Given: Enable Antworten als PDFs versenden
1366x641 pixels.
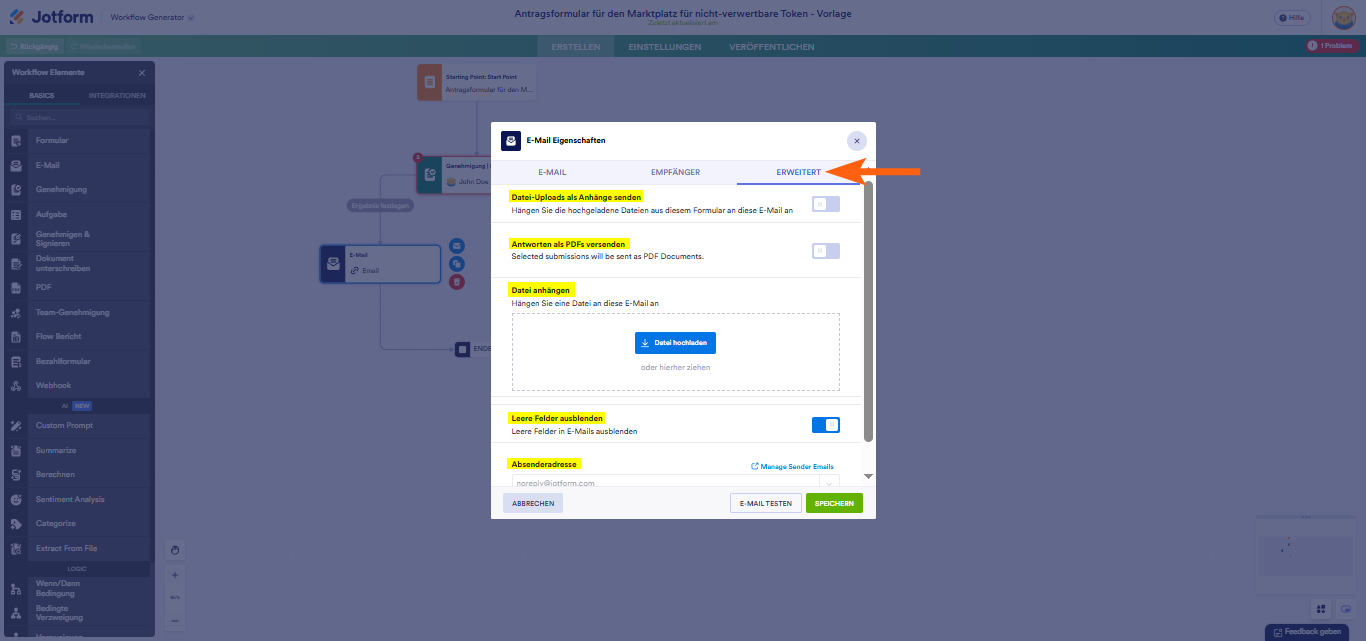Looking at the screenshot, I should click(x=824, y=251).
